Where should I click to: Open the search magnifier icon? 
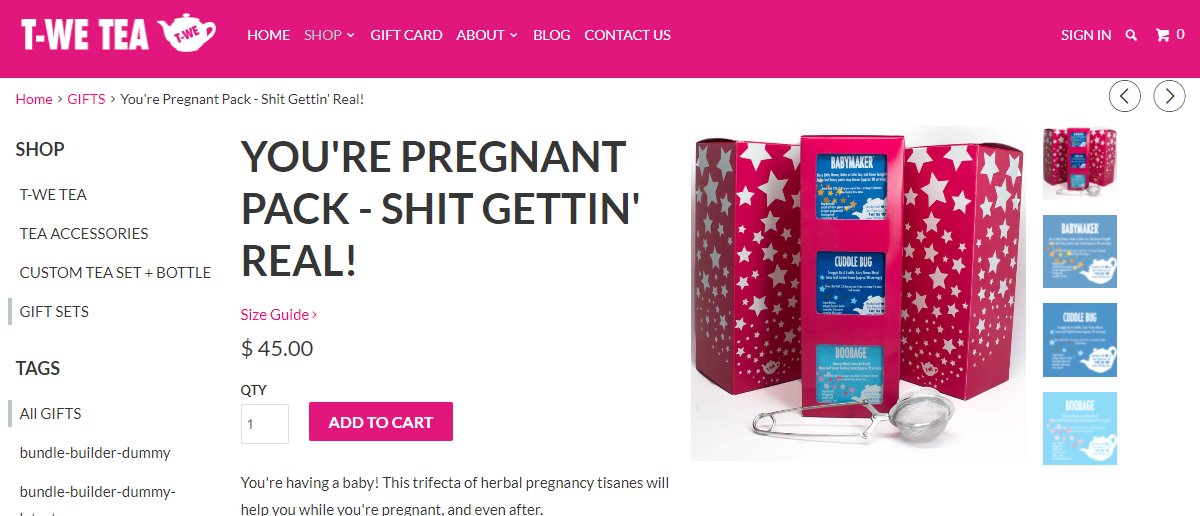pyautogui.click(x=1131, y=35)
